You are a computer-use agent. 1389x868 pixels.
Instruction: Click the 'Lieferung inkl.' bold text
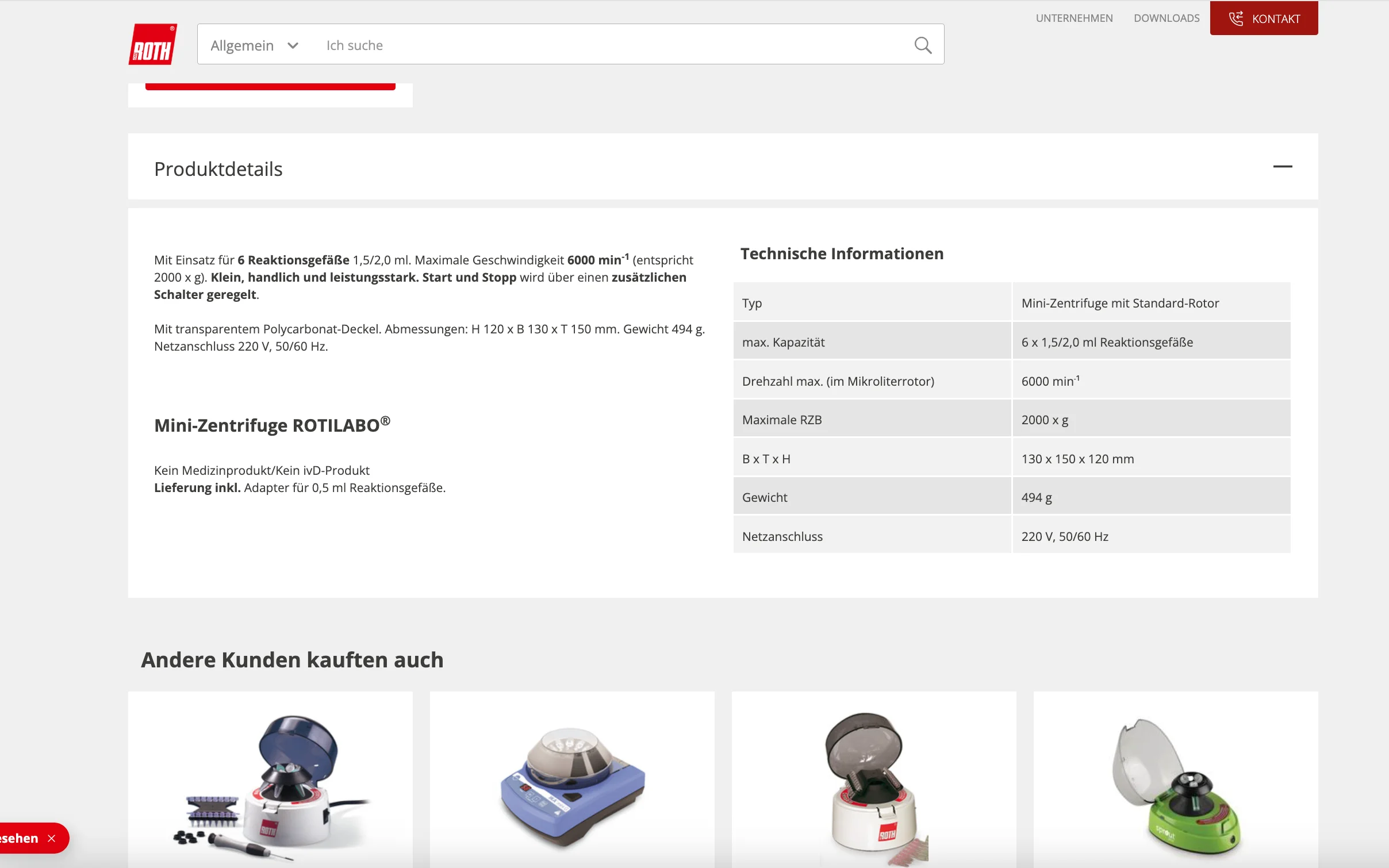click(197, 487)
